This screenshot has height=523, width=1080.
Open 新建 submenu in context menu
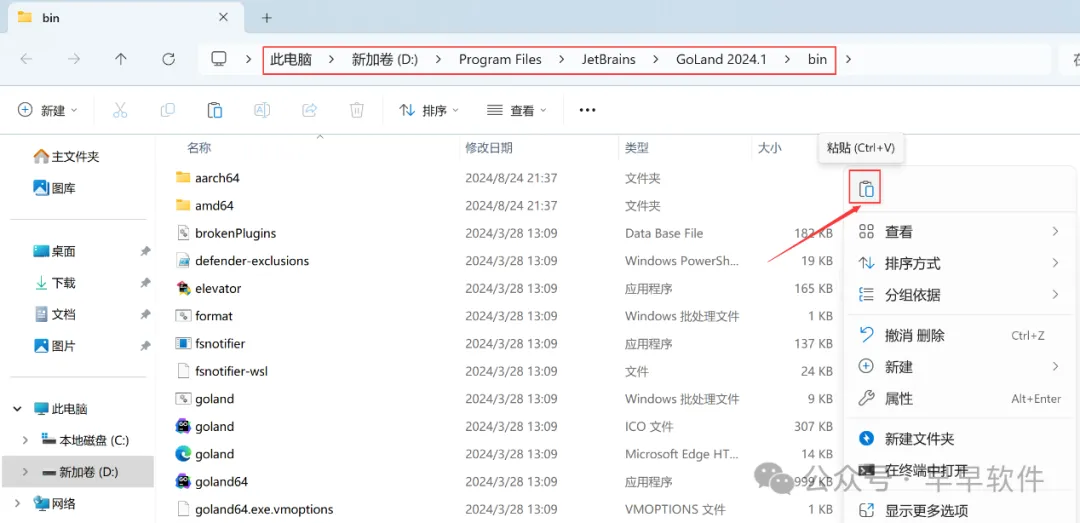960,367
